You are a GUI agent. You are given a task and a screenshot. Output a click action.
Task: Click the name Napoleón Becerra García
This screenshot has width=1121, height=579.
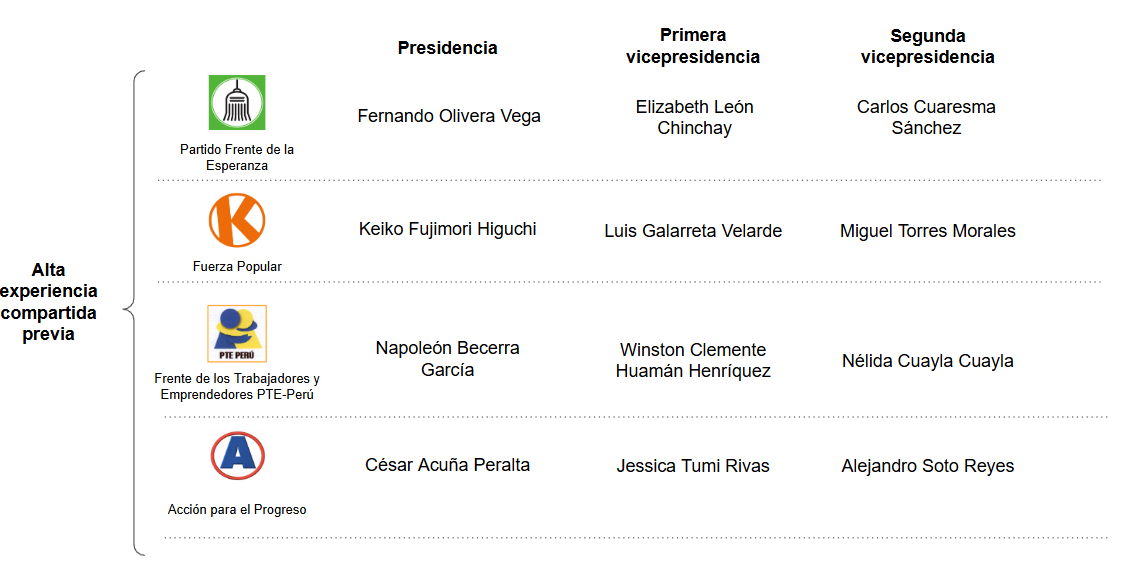pos(447,359)
